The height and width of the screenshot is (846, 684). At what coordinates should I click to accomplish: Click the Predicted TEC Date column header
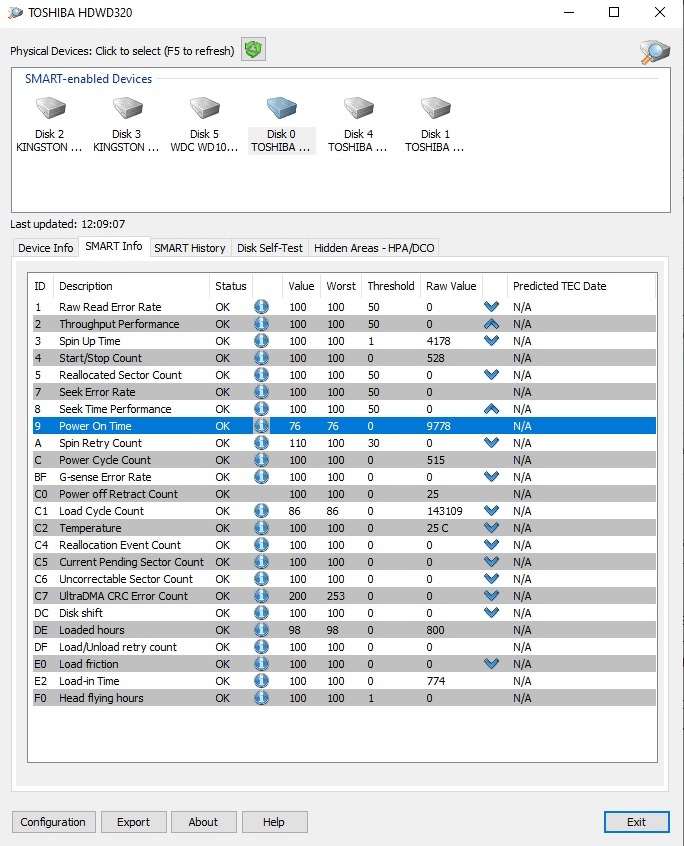tap(582, 286)
